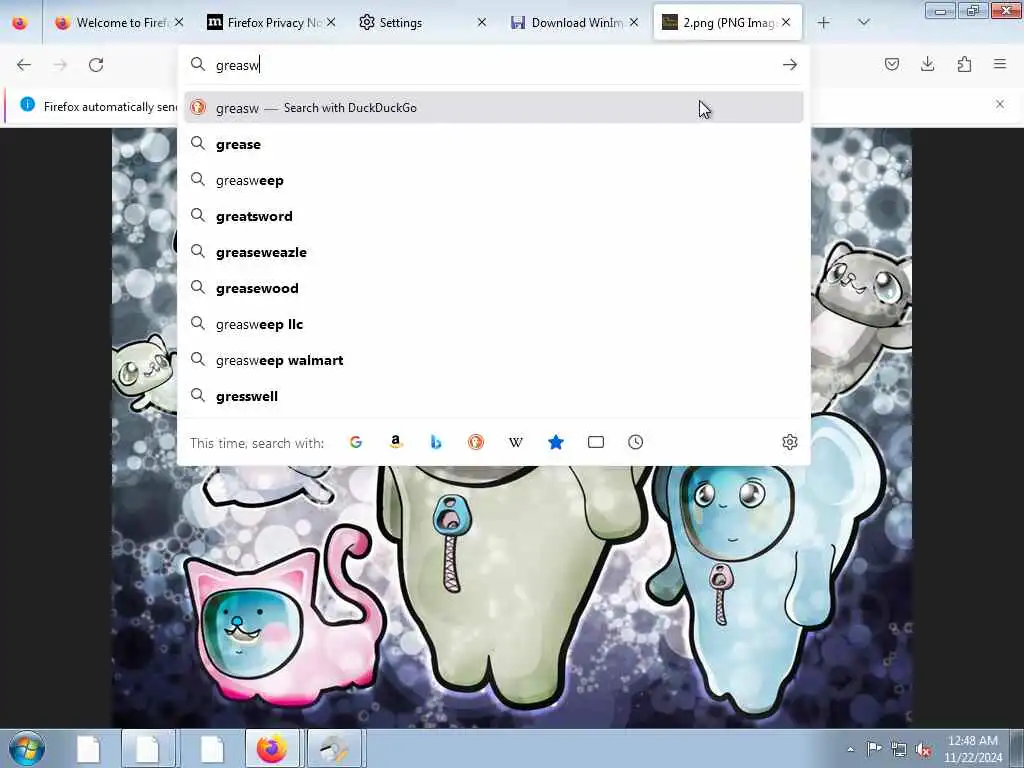Close the 2.png image tab
Viewport: 1024px width, 768px height.
(x=786, y=23)
